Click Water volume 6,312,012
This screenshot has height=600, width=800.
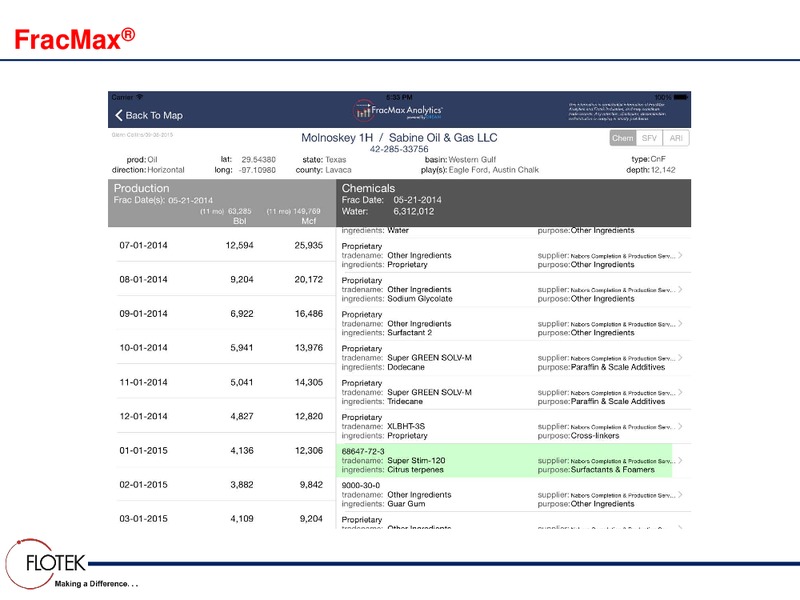click(413, 211)
